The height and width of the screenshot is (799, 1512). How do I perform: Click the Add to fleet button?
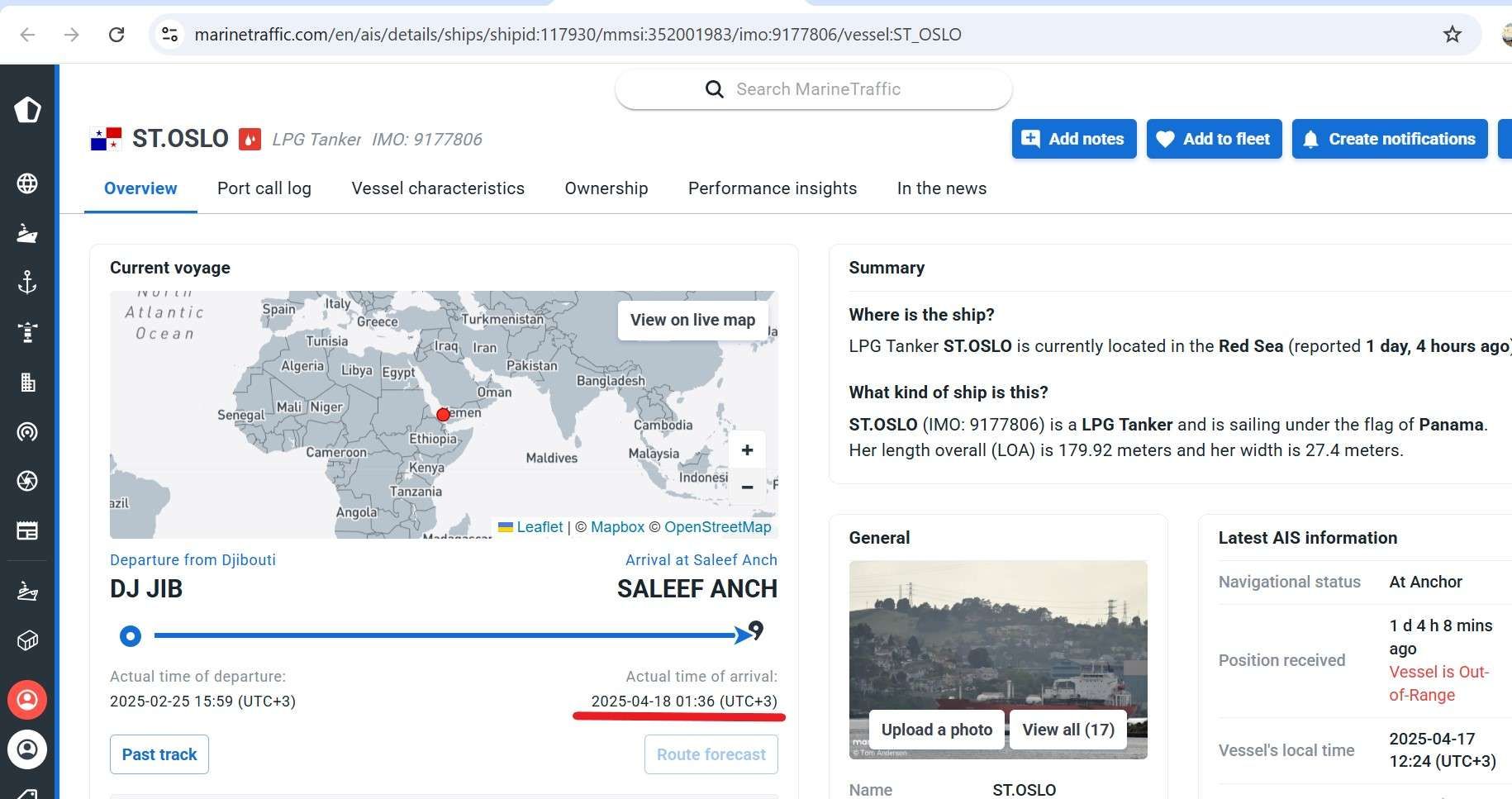(x=1214, y=139)
